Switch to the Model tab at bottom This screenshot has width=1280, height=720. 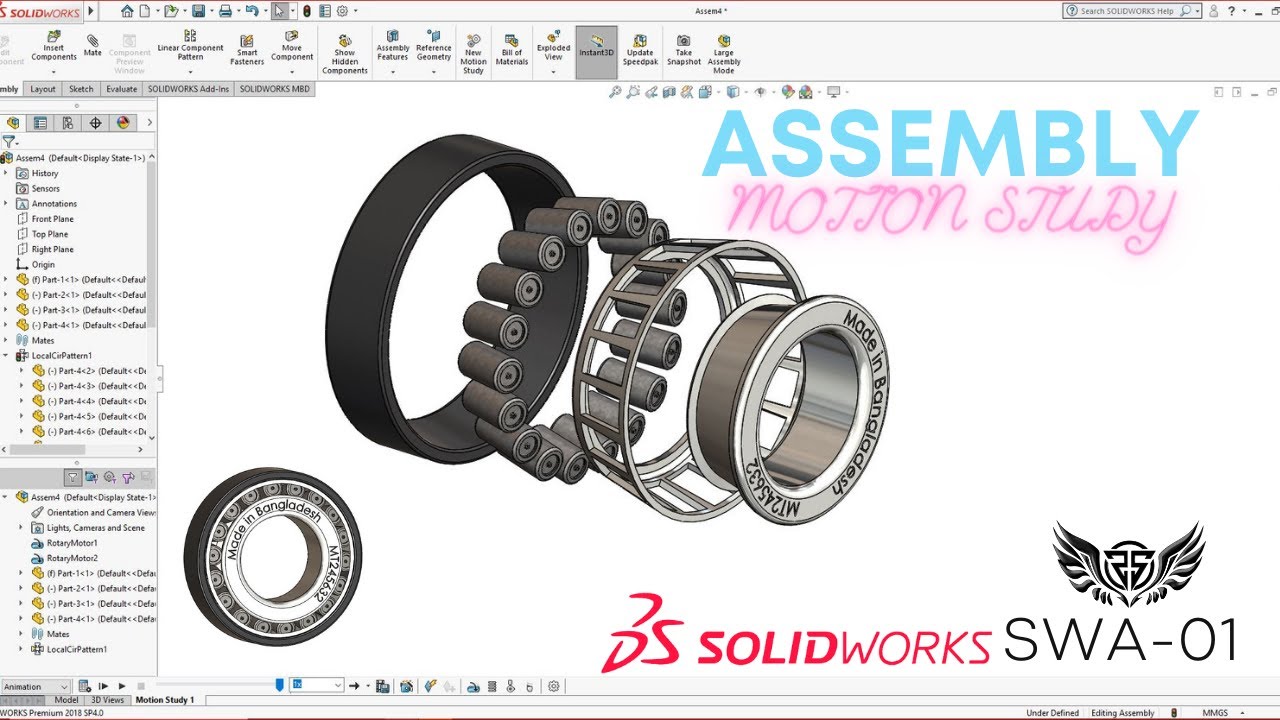click(66, 700)
